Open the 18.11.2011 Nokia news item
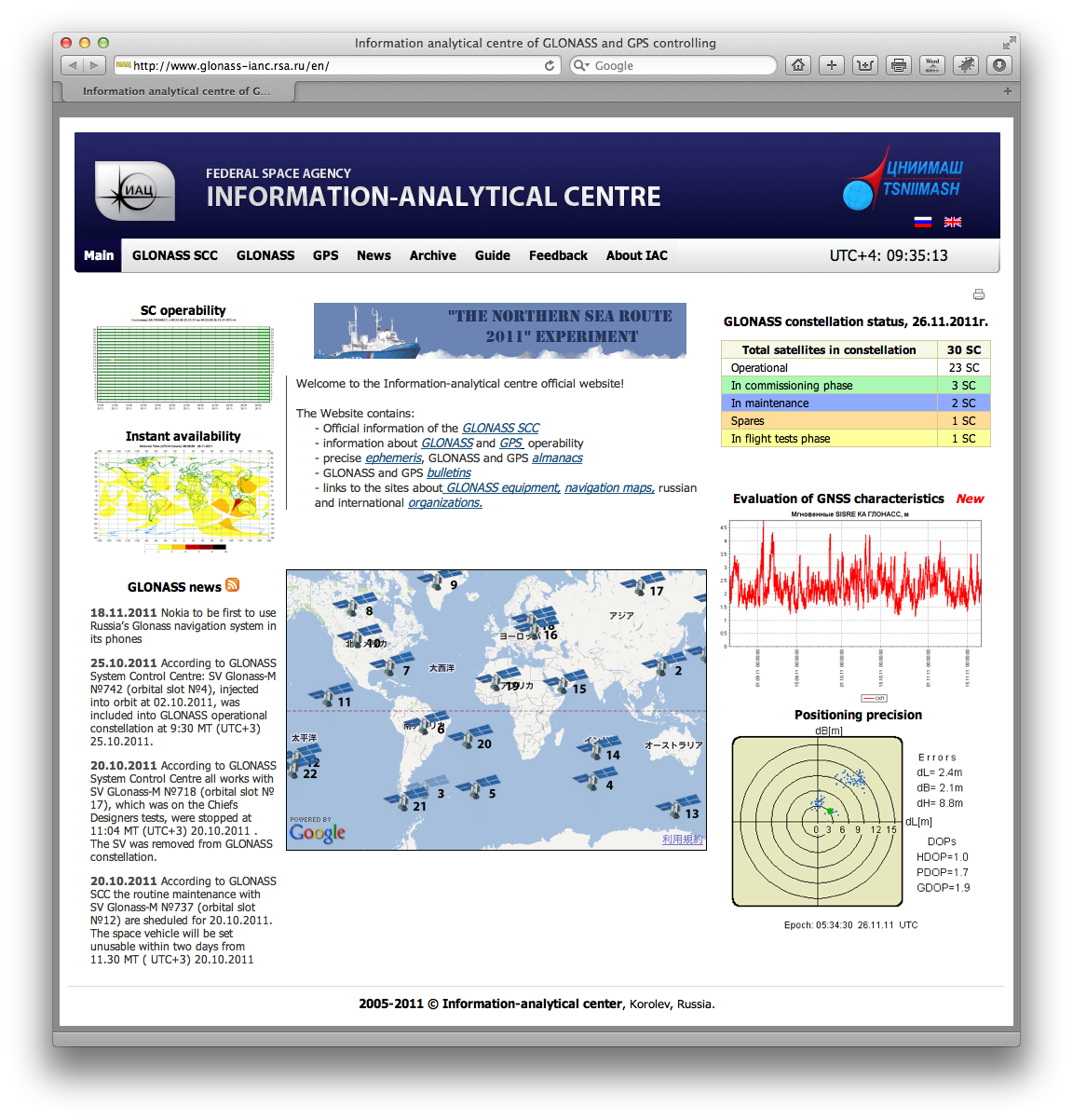The width and height of the screenshot is (1073, 1120). click(x=183, y=626)
